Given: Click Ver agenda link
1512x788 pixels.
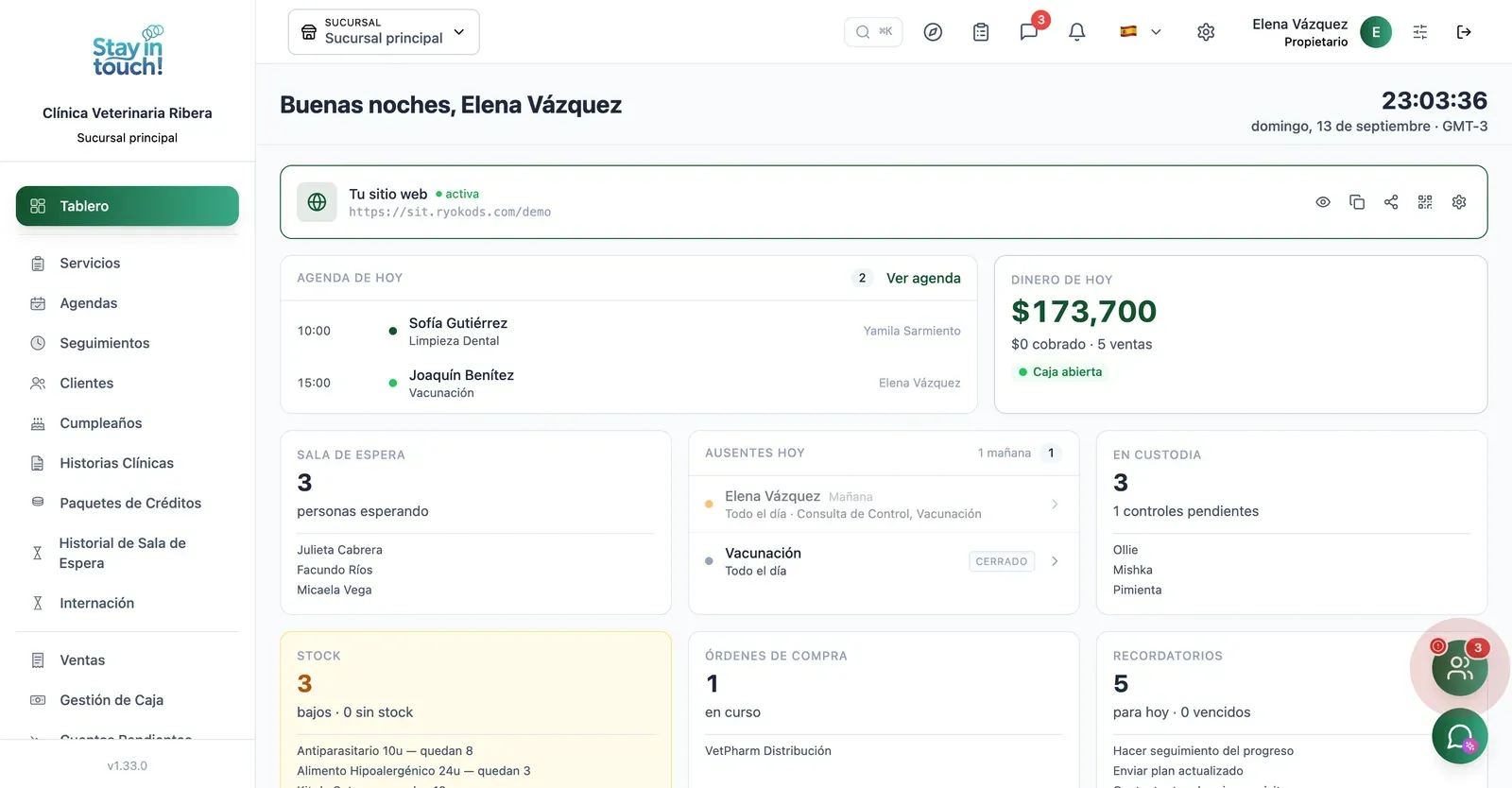Looking at the screenshot, I should tap(923, 278).
